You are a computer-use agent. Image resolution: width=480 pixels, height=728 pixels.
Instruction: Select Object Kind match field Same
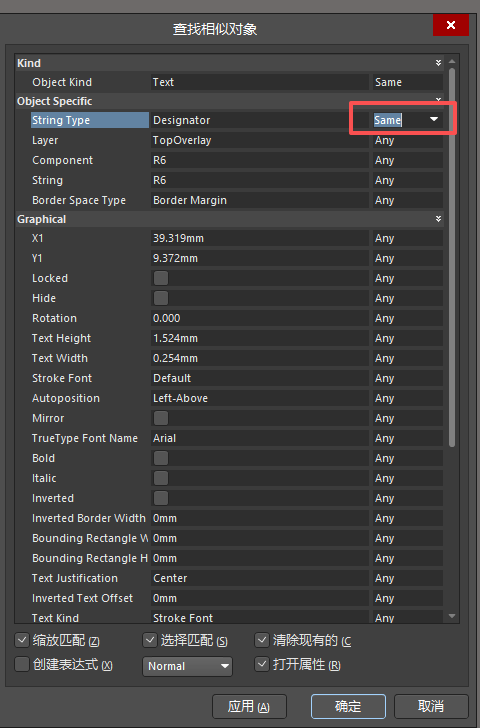pyautogui.click(x=408, y=82)
